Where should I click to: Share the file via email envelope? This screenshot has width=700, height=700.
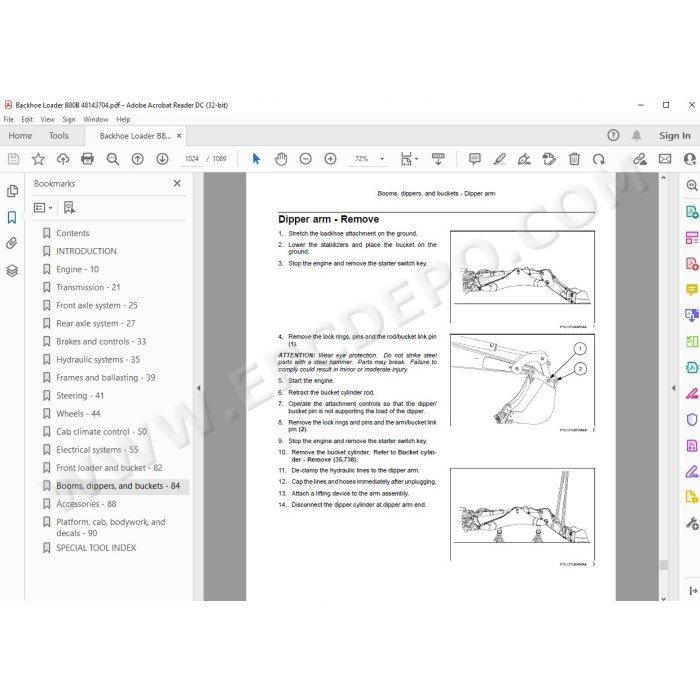click(665, 159)
